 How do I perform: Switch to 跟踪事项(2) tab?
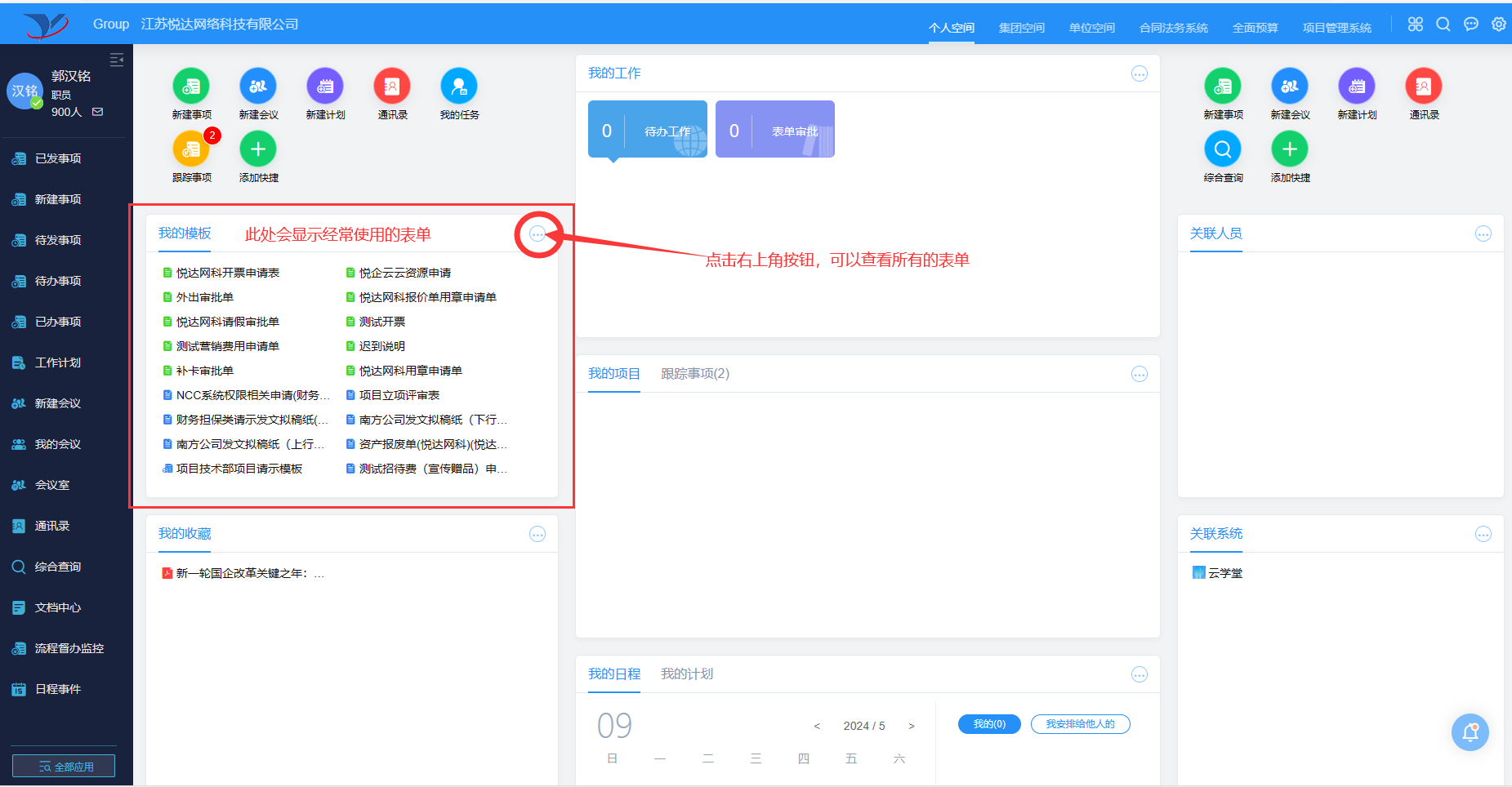695,374
